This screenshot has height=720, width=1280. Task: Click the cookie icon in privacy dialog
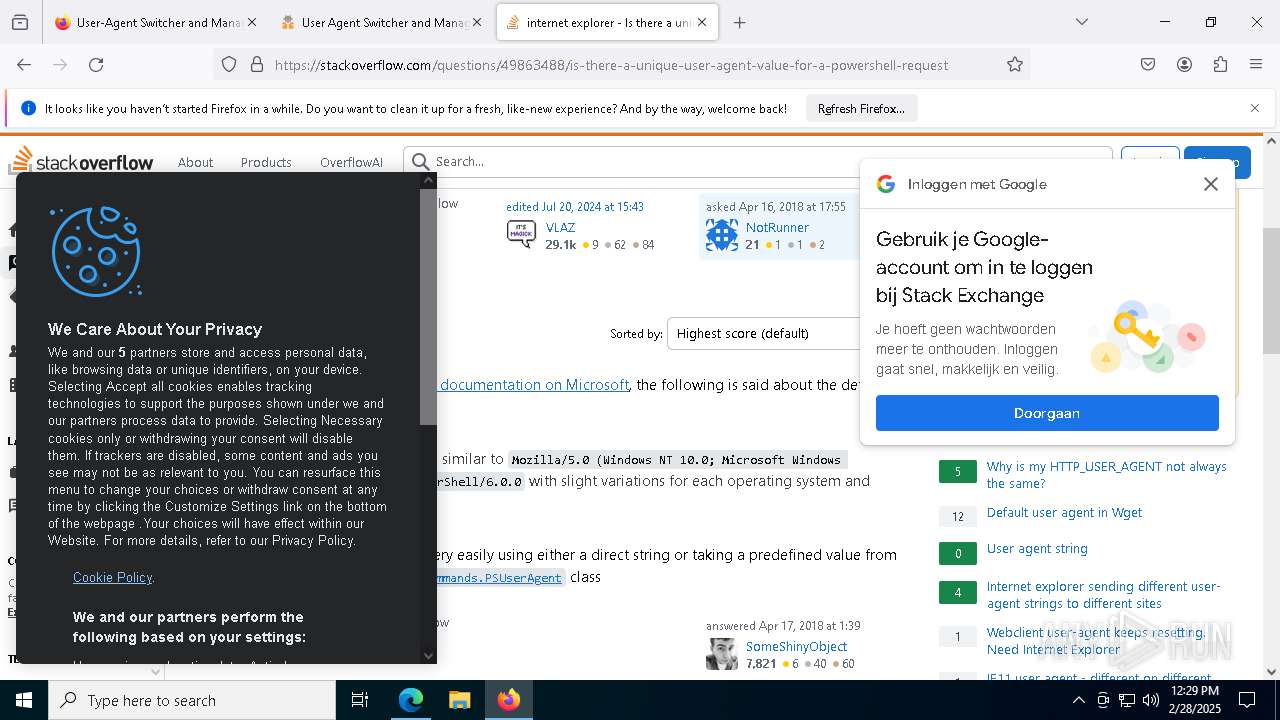tap(97, 252)
